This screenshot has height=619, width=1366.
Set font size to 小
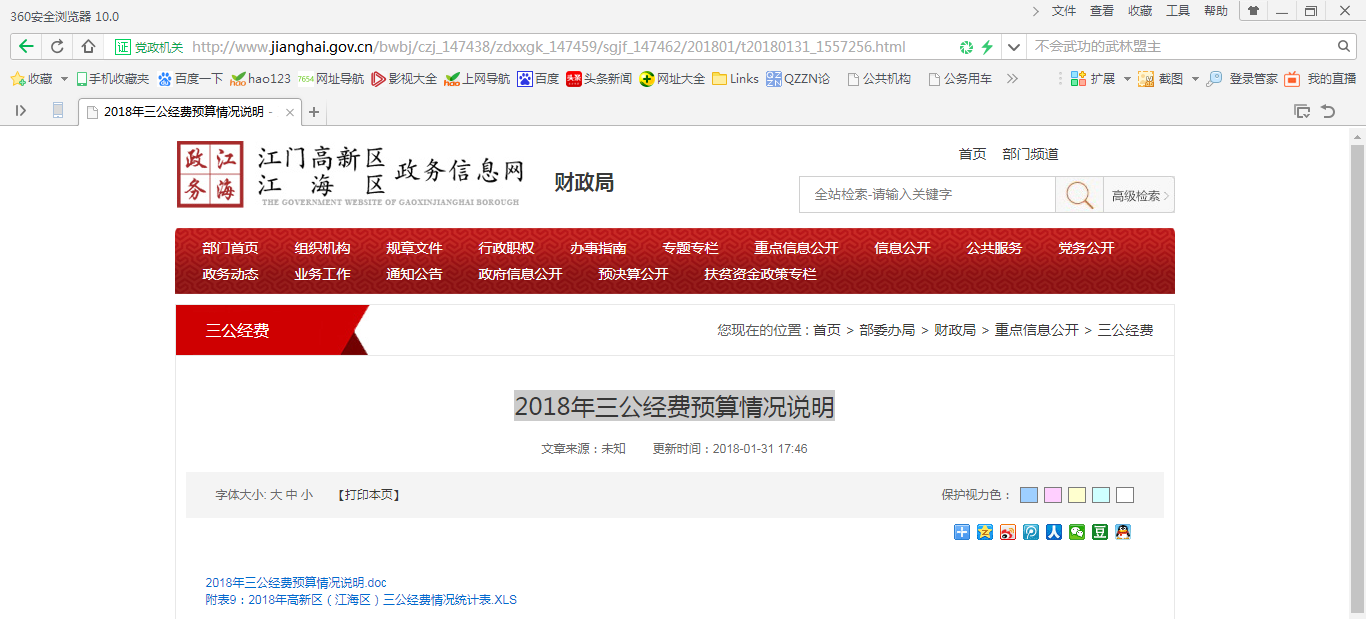coord(307,494)
